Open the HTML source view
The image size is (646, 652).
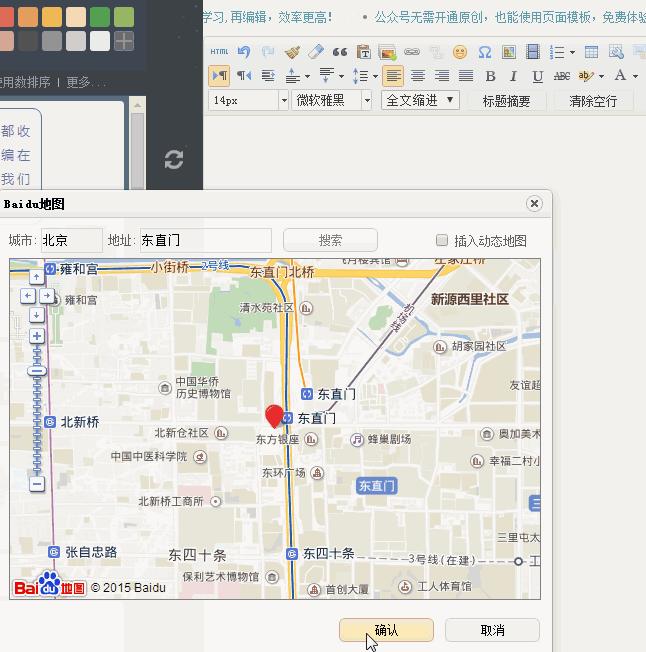point(219,52)
